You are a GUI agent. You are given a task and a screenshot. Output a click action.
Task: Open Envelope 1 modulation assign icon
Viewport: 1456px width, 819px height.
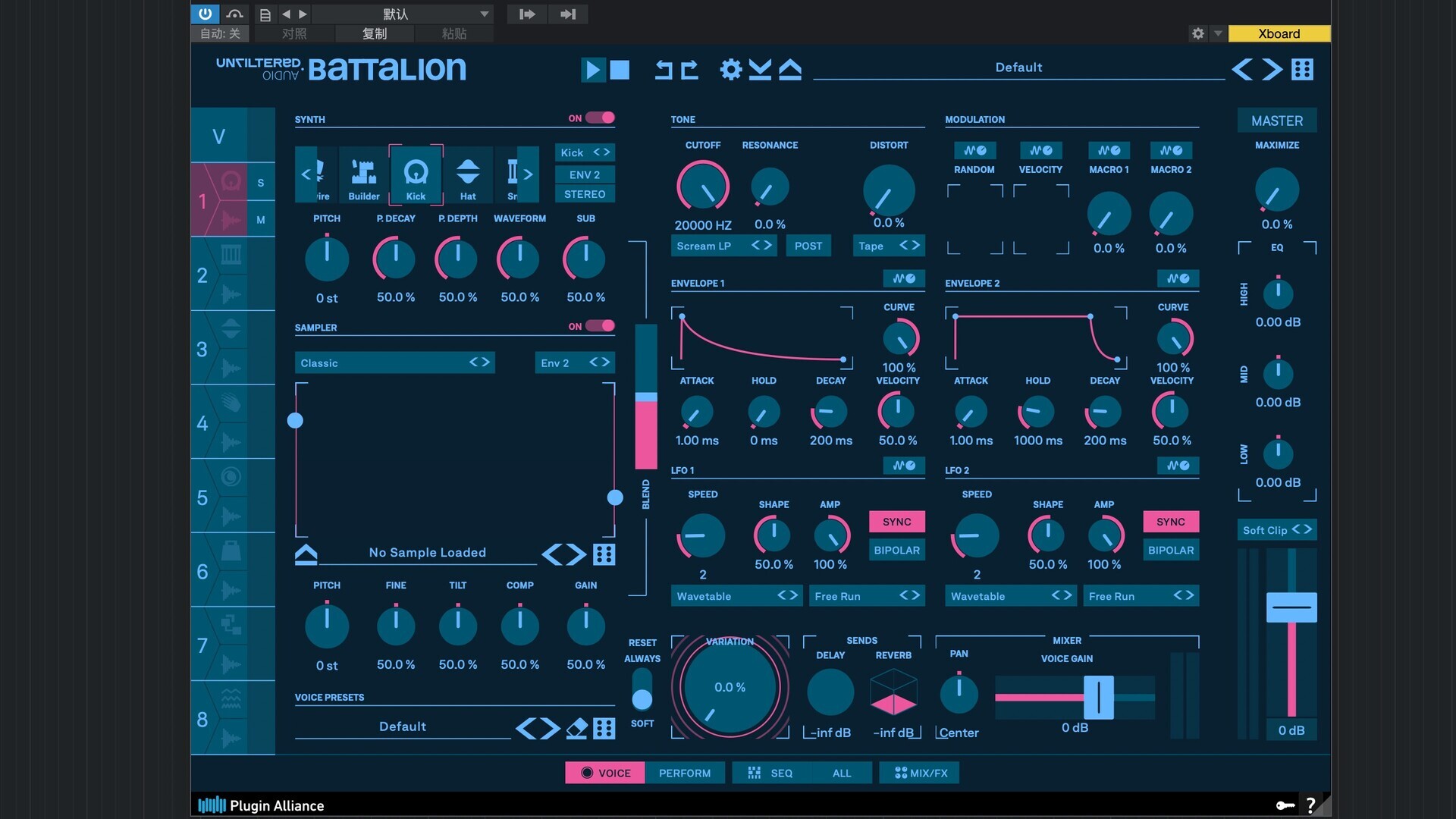(x=904, y=278)
